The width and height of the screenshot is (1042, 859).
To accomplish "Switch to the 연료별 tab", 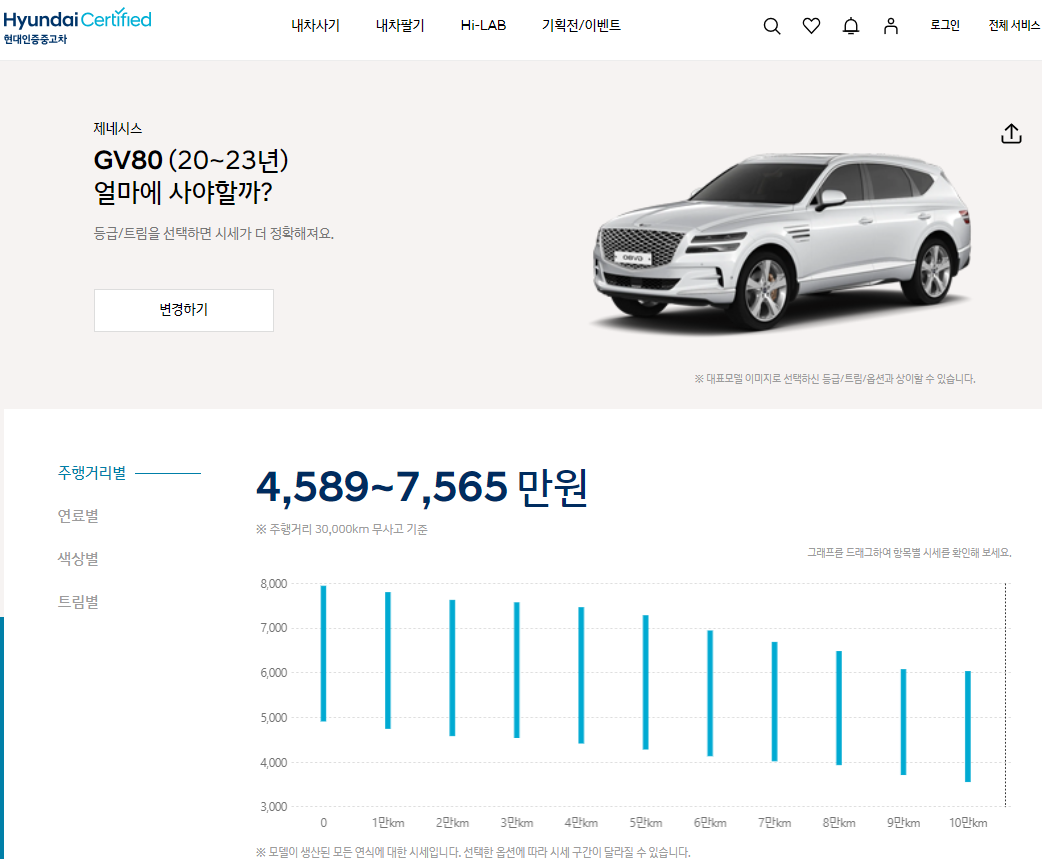I will pos(78,516).
